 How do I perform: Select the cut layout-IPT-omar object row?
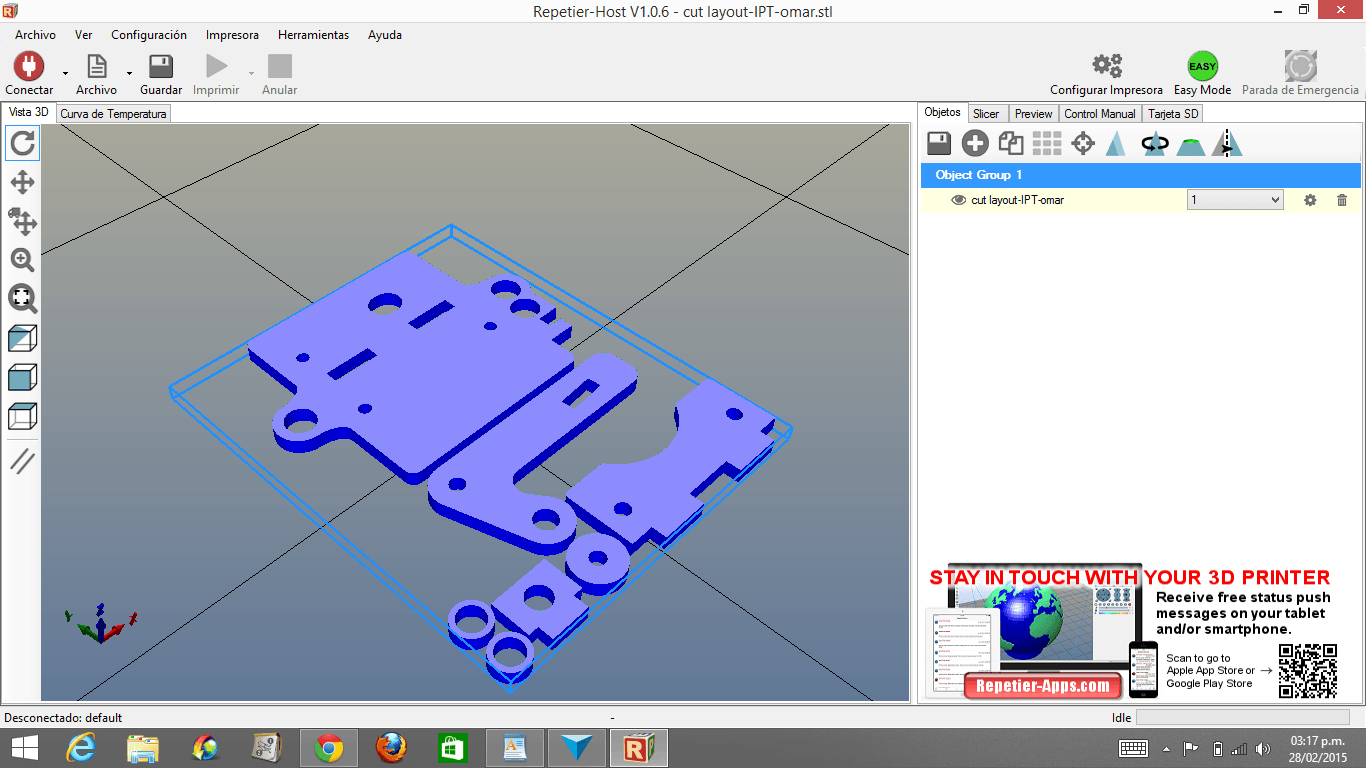(1141, 200)
